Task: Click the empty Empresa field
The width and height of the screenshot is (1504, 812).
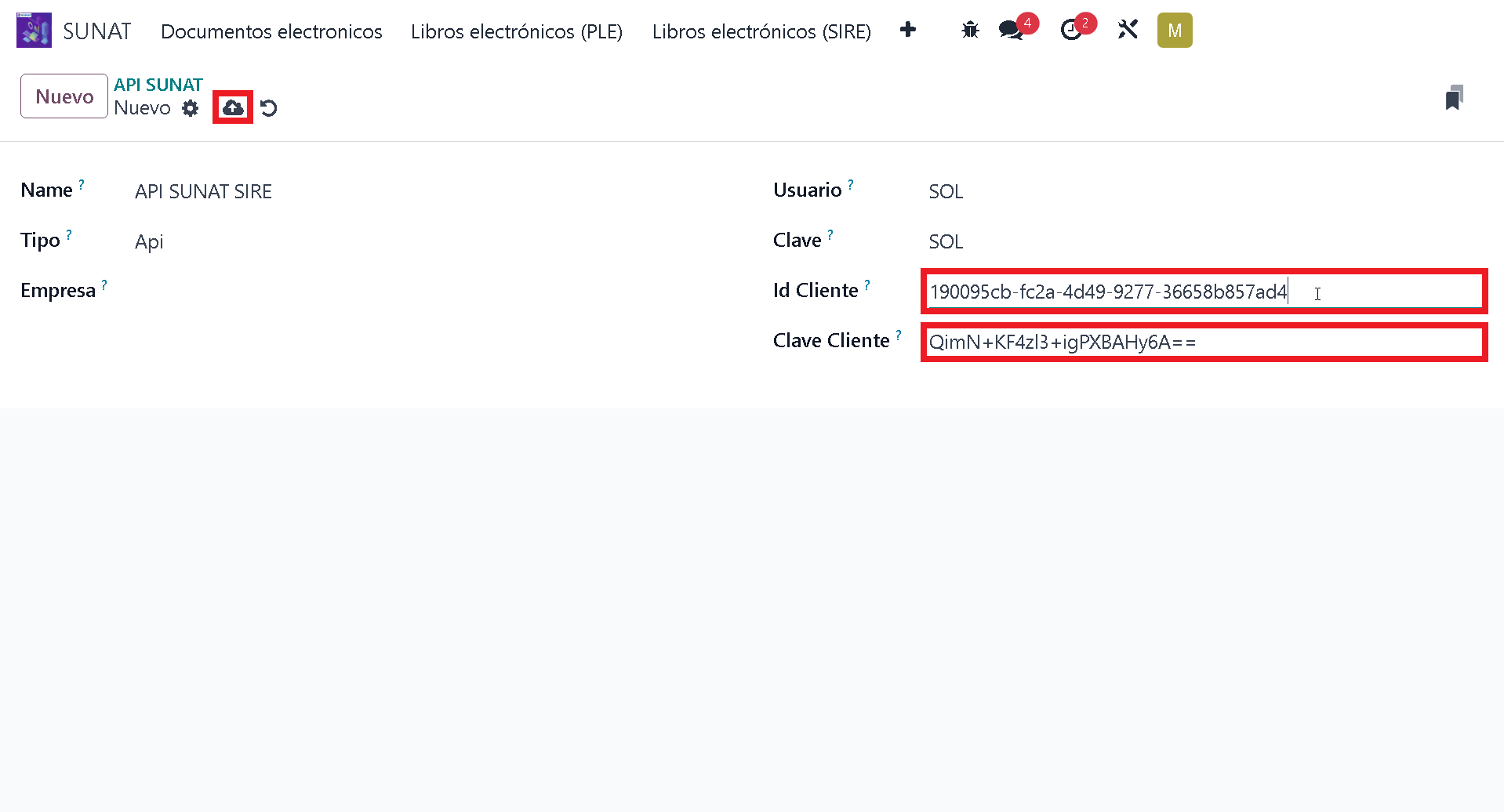Action: [392, 291]
